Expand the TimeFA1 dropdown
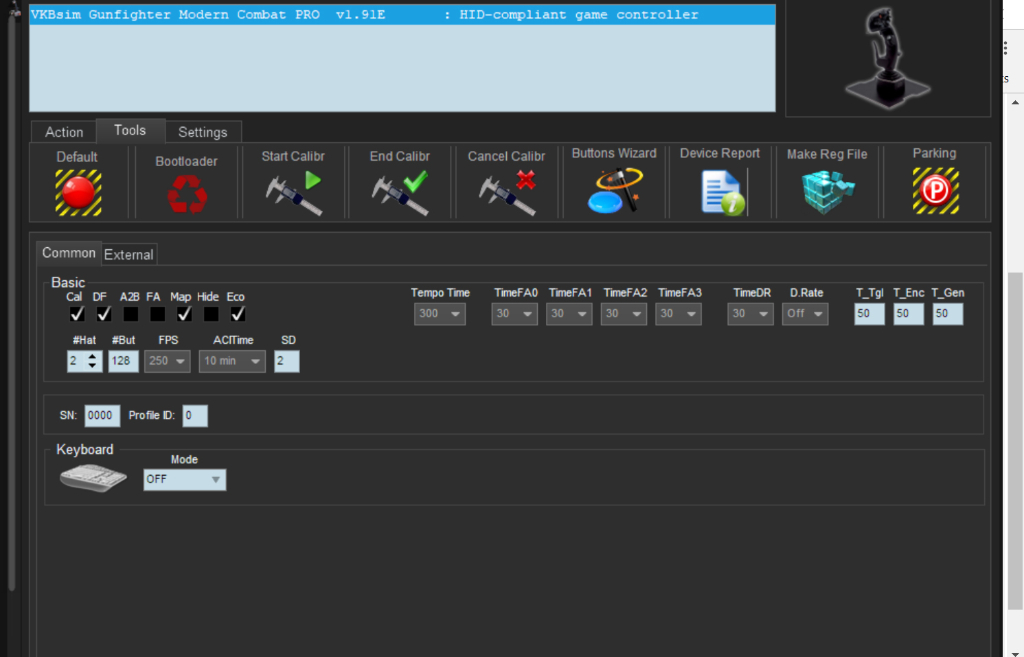1024x657 pixels. coord(569,314)
